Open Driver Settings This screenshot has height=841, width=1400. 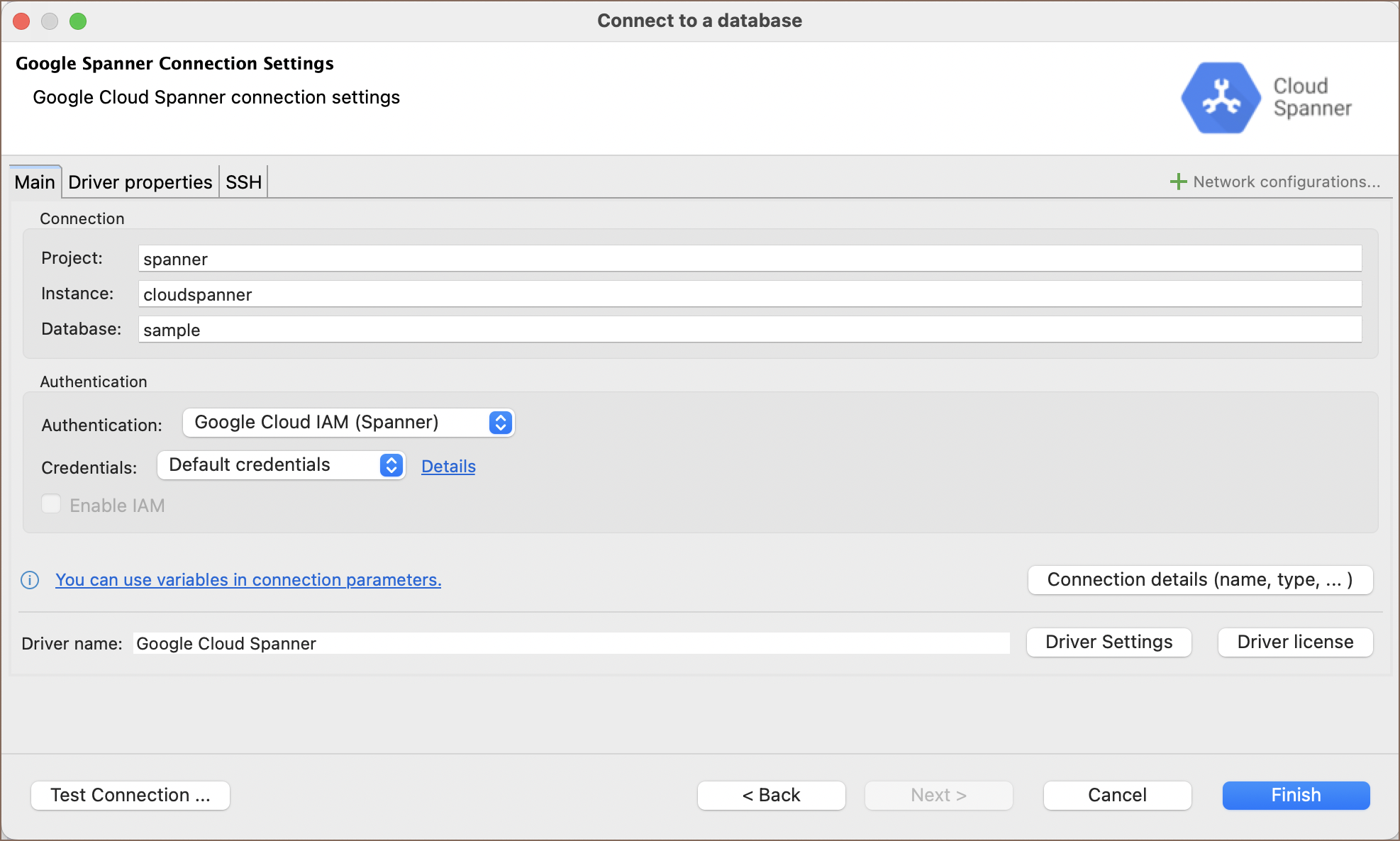pyautogui.click(x=1109, y=642)
